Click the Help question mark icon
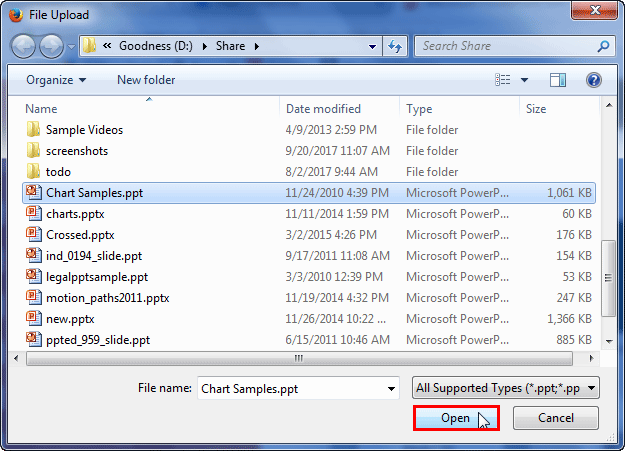Viewport: 625px width, 451px height. tap(594, 80)
